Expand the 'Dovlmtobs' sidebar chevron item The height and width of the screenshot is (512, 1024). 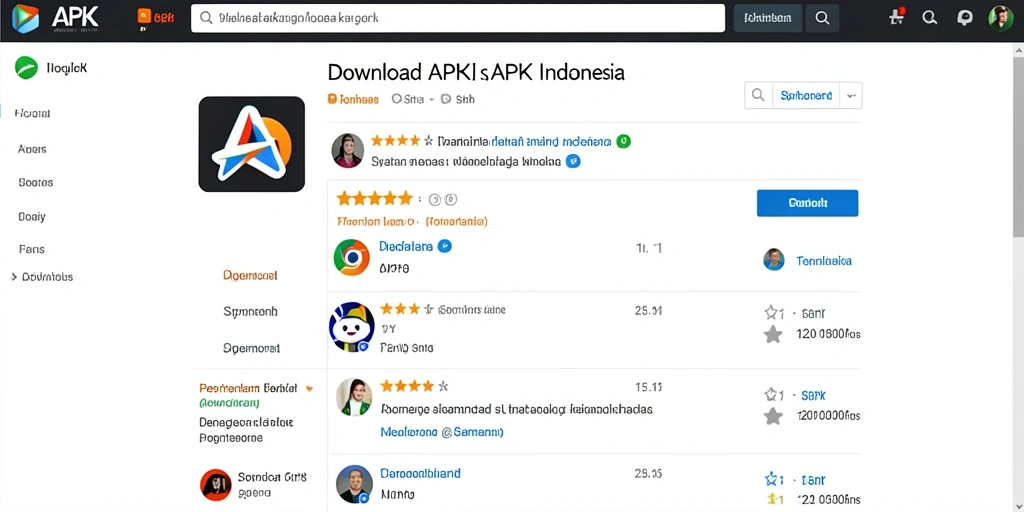pos(42,277)
